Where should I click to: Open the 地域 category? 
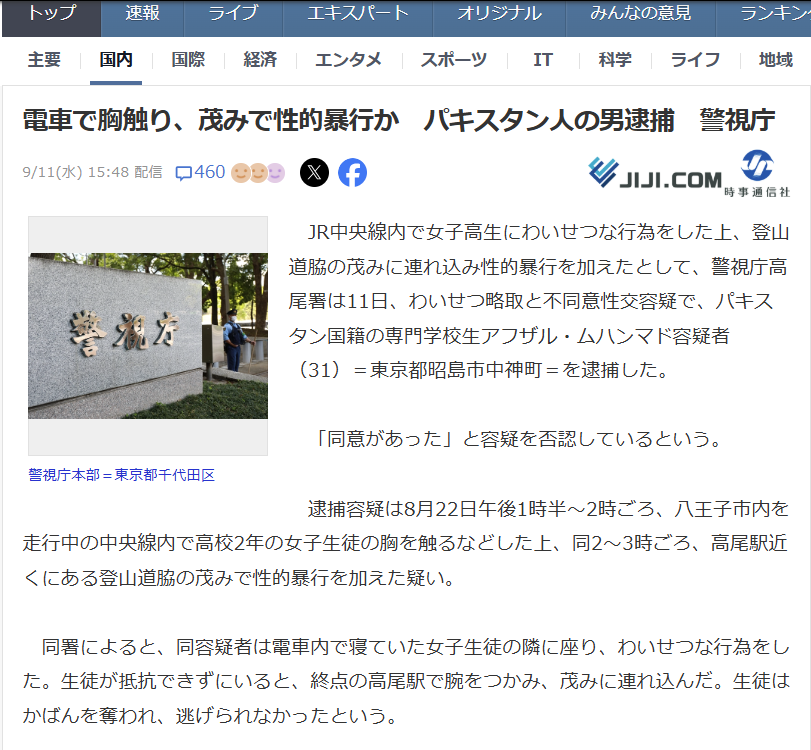pyautogui.click(x=775, y=60)
